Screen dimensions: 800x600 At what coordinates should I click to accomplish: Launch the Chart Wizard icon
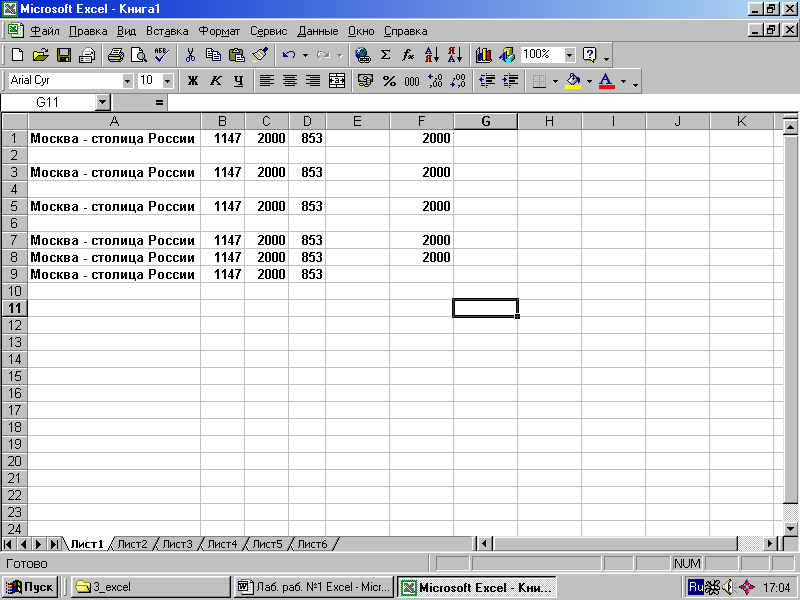[x=484, y=55]
